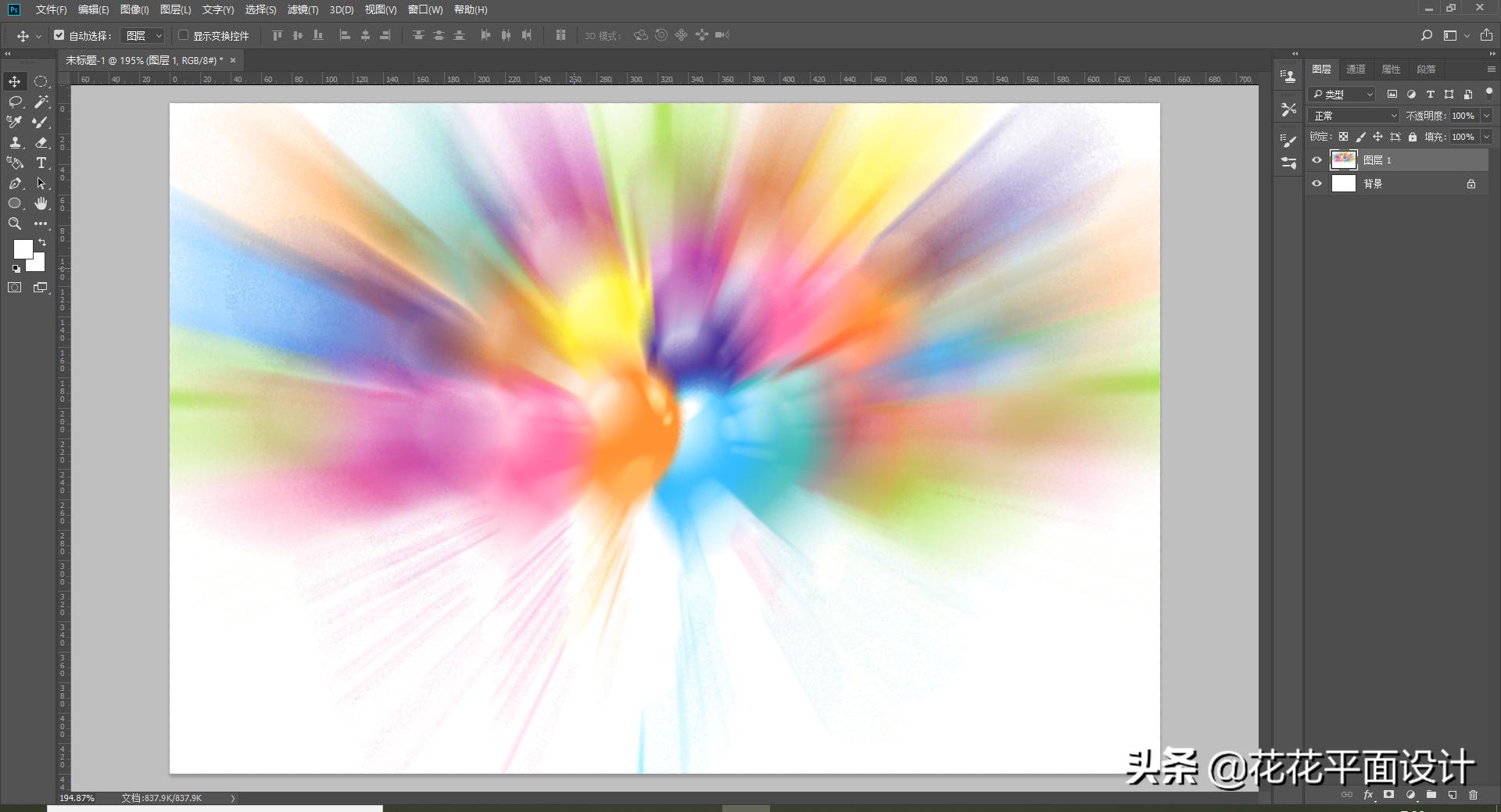The height and width of the screenshot is (812, 1501).
Task: Click the foreground color swatch
Action: 22,249
